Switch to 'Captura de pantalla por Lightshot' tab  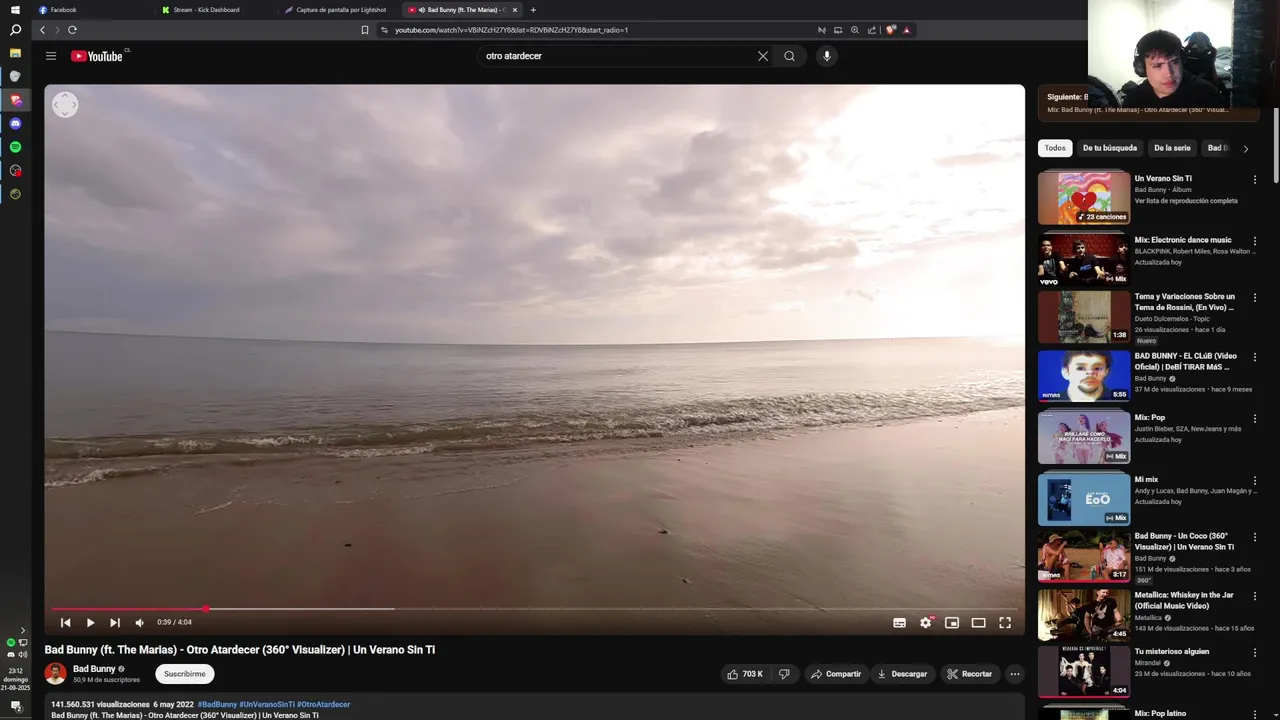[x=340, y=10]
